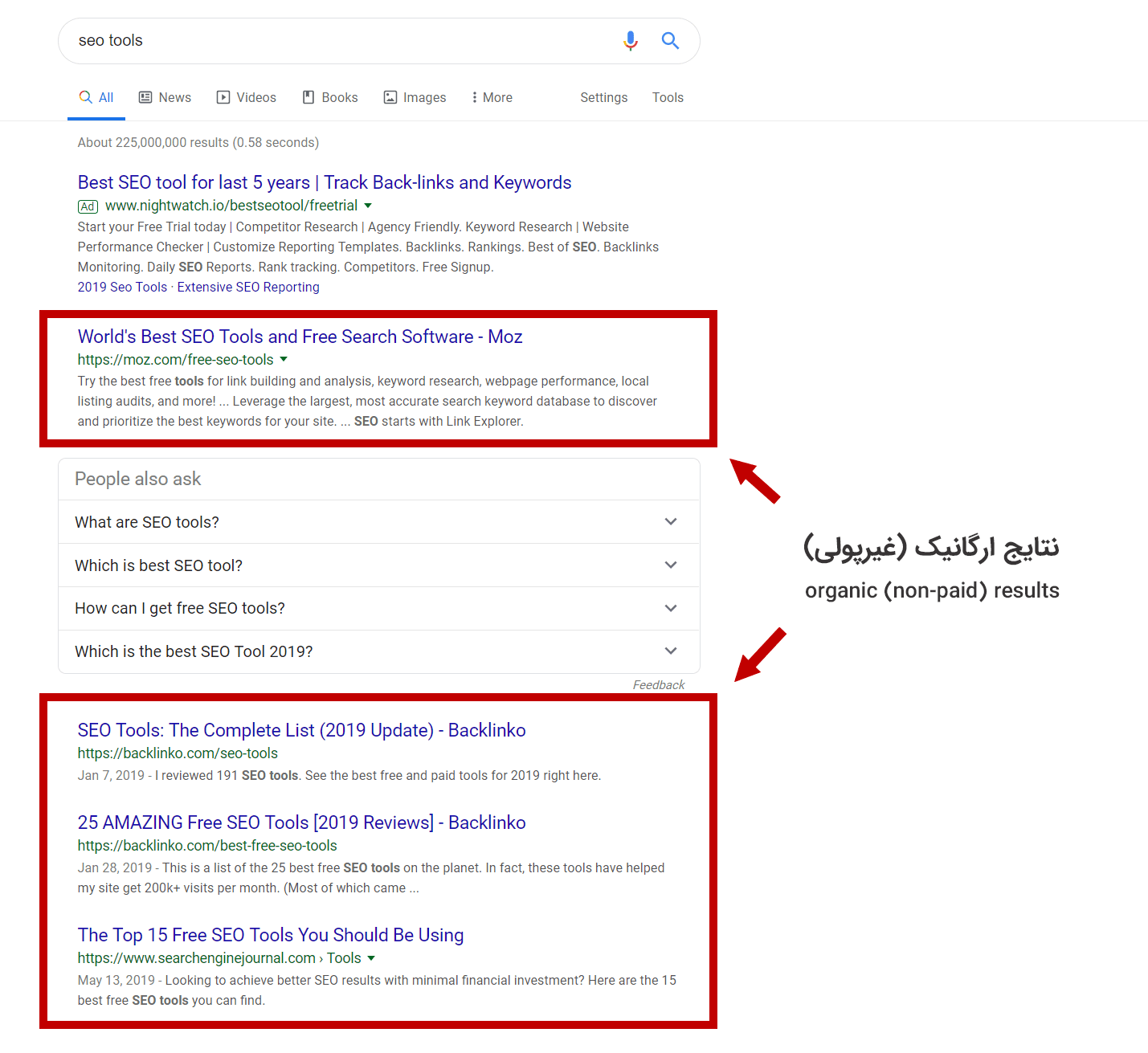1148x1053 pixels.
Task: Expand 'Which is the best SEO Tool 2019?'
Action: pos(379,651)
